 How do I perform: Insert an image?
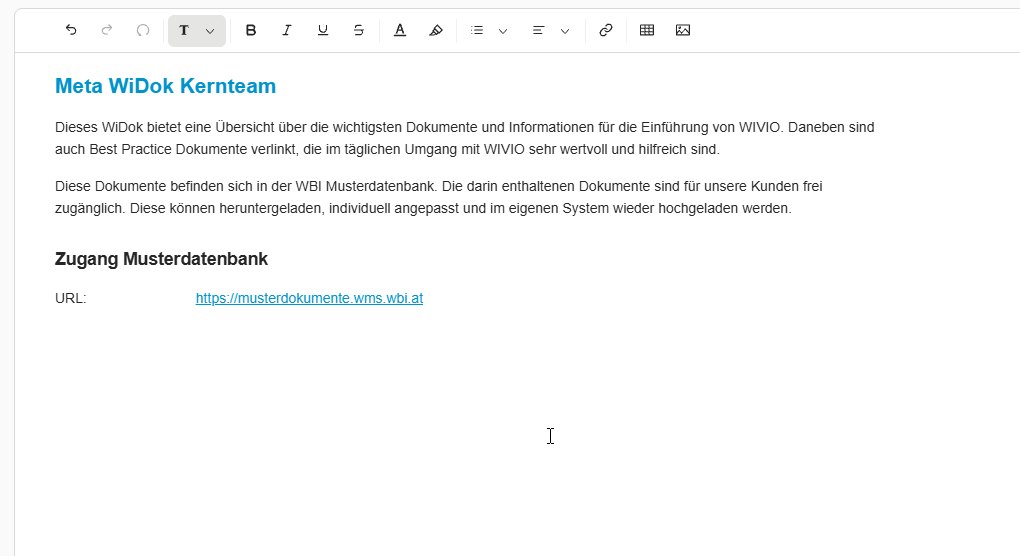pyautogui.click(x=682, y=30)
